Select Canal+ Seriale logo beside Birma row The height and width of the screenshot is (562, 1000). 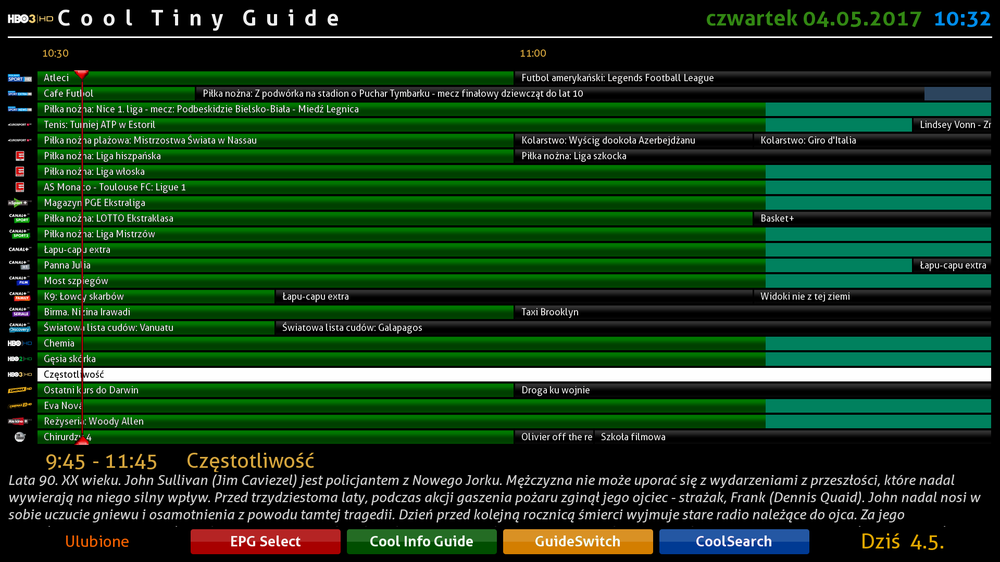pyautogui.click(x=20, y=313)
